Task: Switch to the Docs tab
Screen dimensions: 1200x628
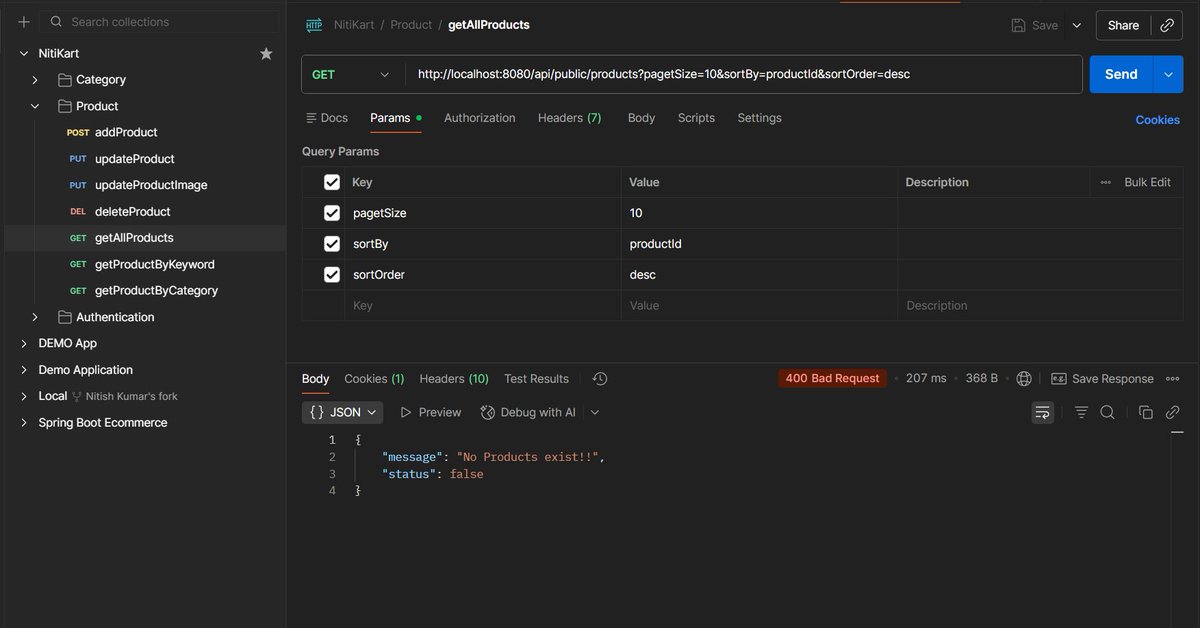Action: 326,118
